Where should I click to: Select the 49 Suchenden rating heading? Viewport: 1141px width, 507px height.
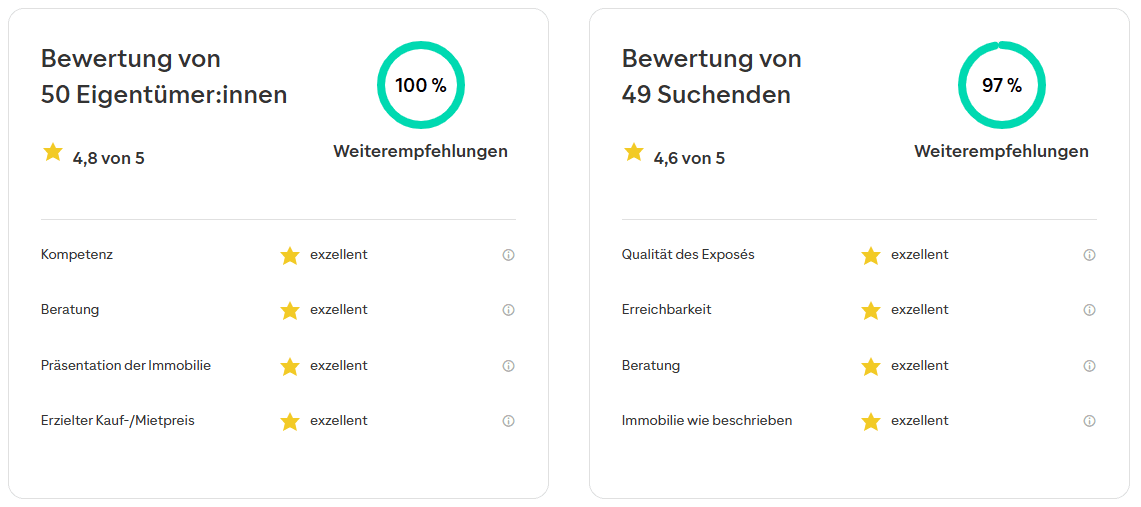[711, 77]
